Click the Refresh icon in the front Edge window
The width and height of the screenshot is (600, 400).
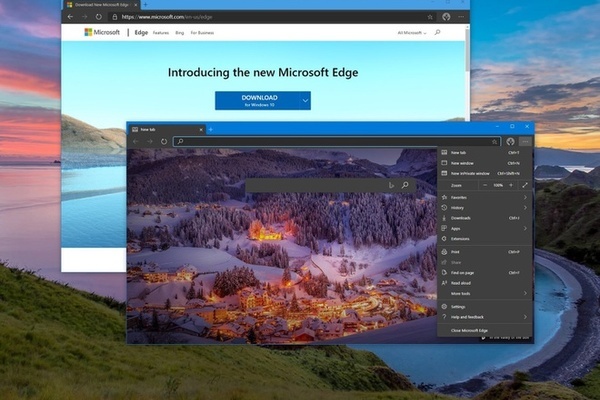(x=164, y=142)
